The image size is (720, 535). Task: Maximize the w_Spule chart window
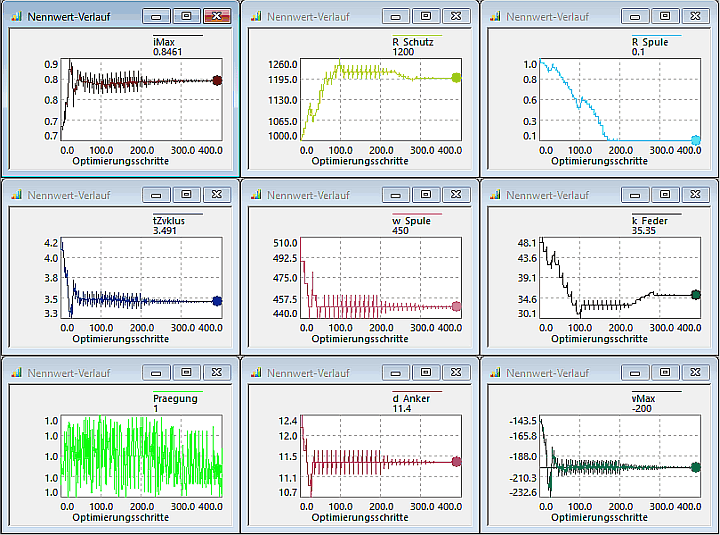426,194
